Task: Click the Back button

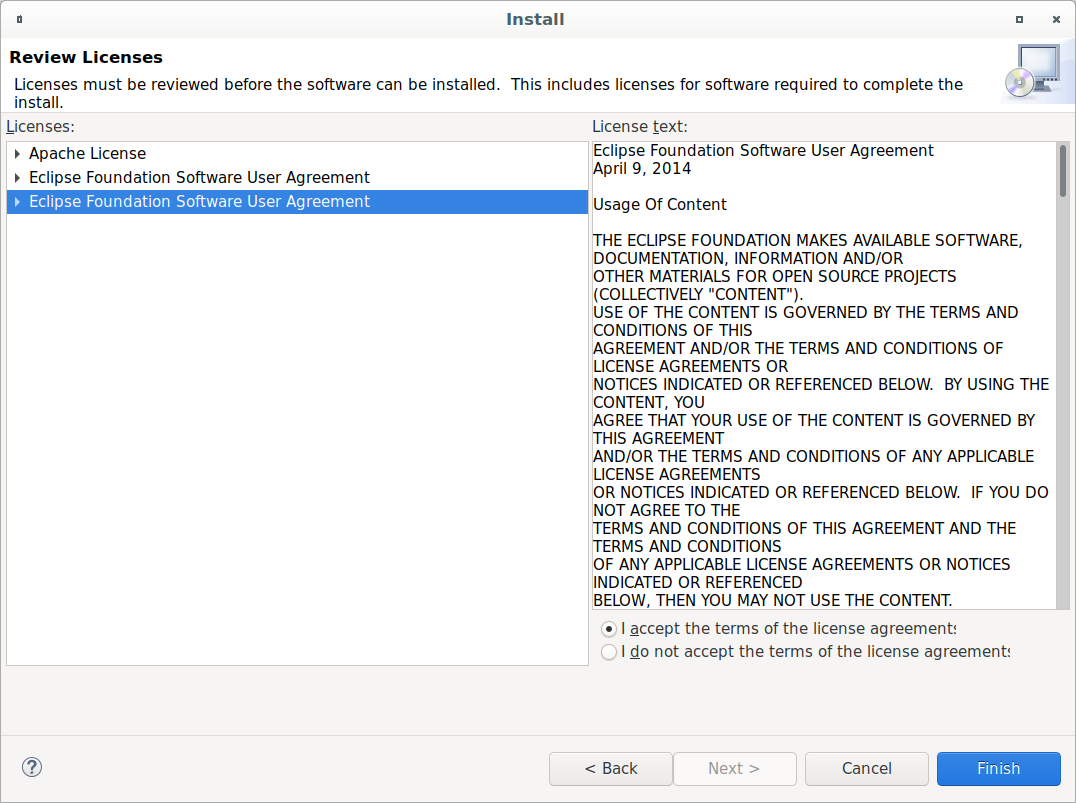Action: point(610,768)
